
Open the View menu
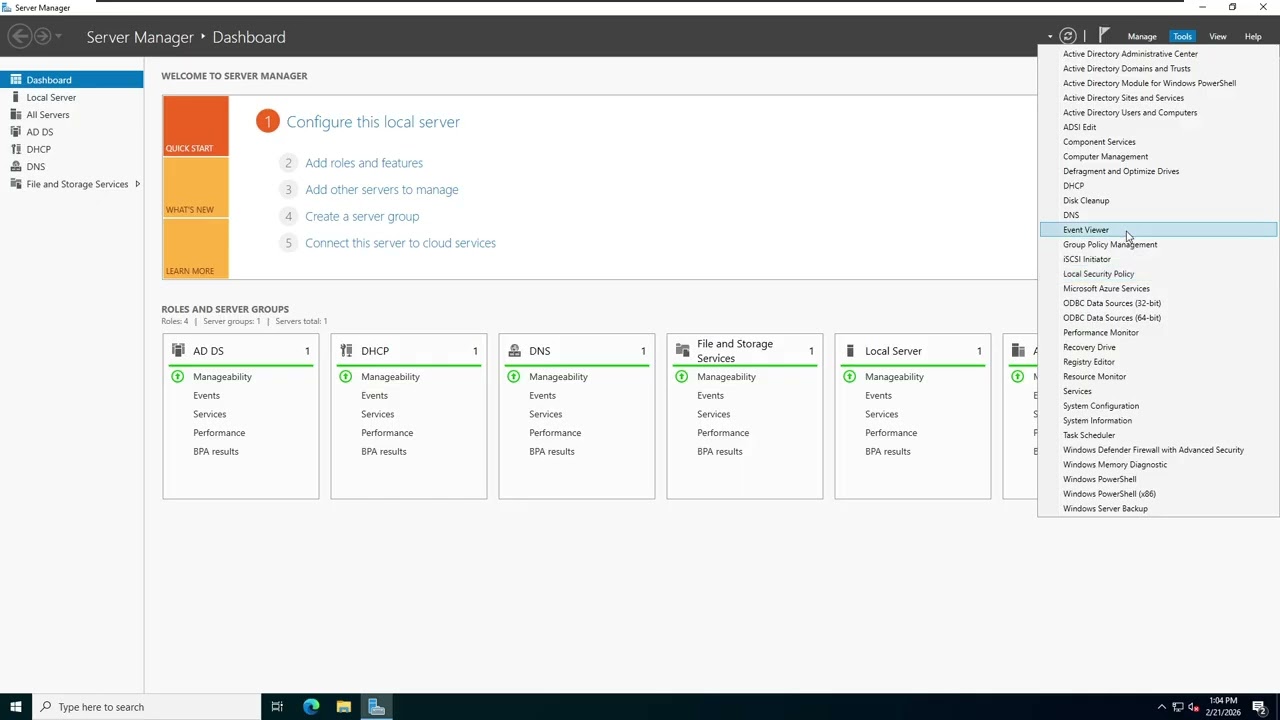[1218, 37]
